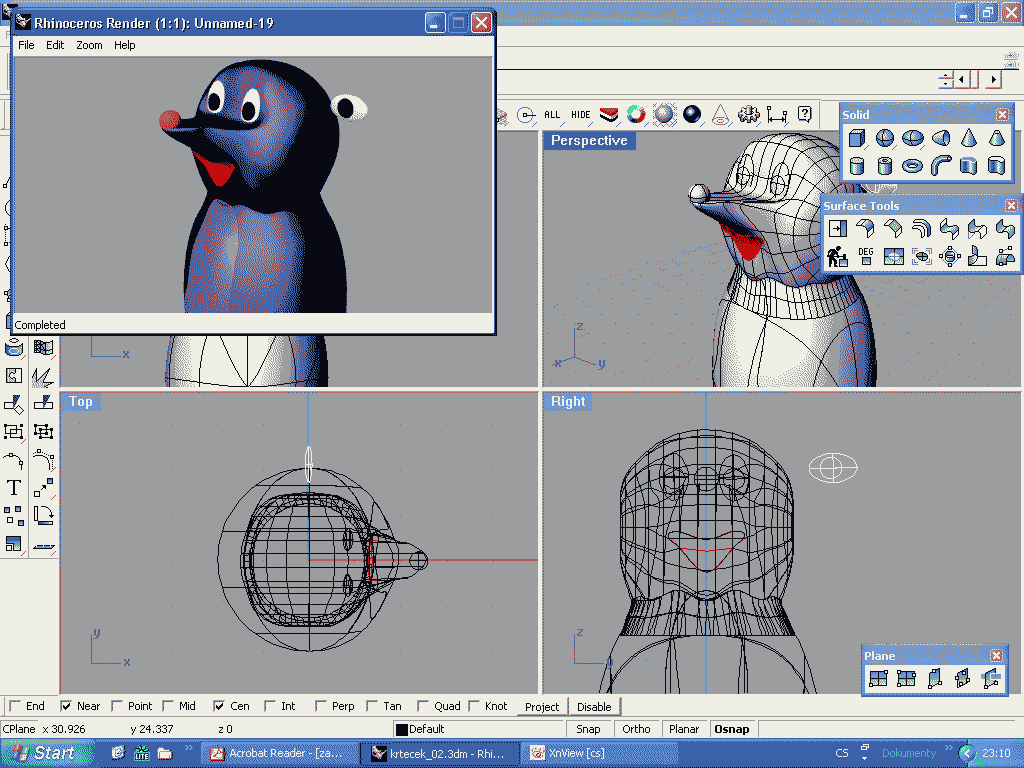Select the Tube tool in Solid panel
The image size is (1024, 768).
click(x=885, y=166)
